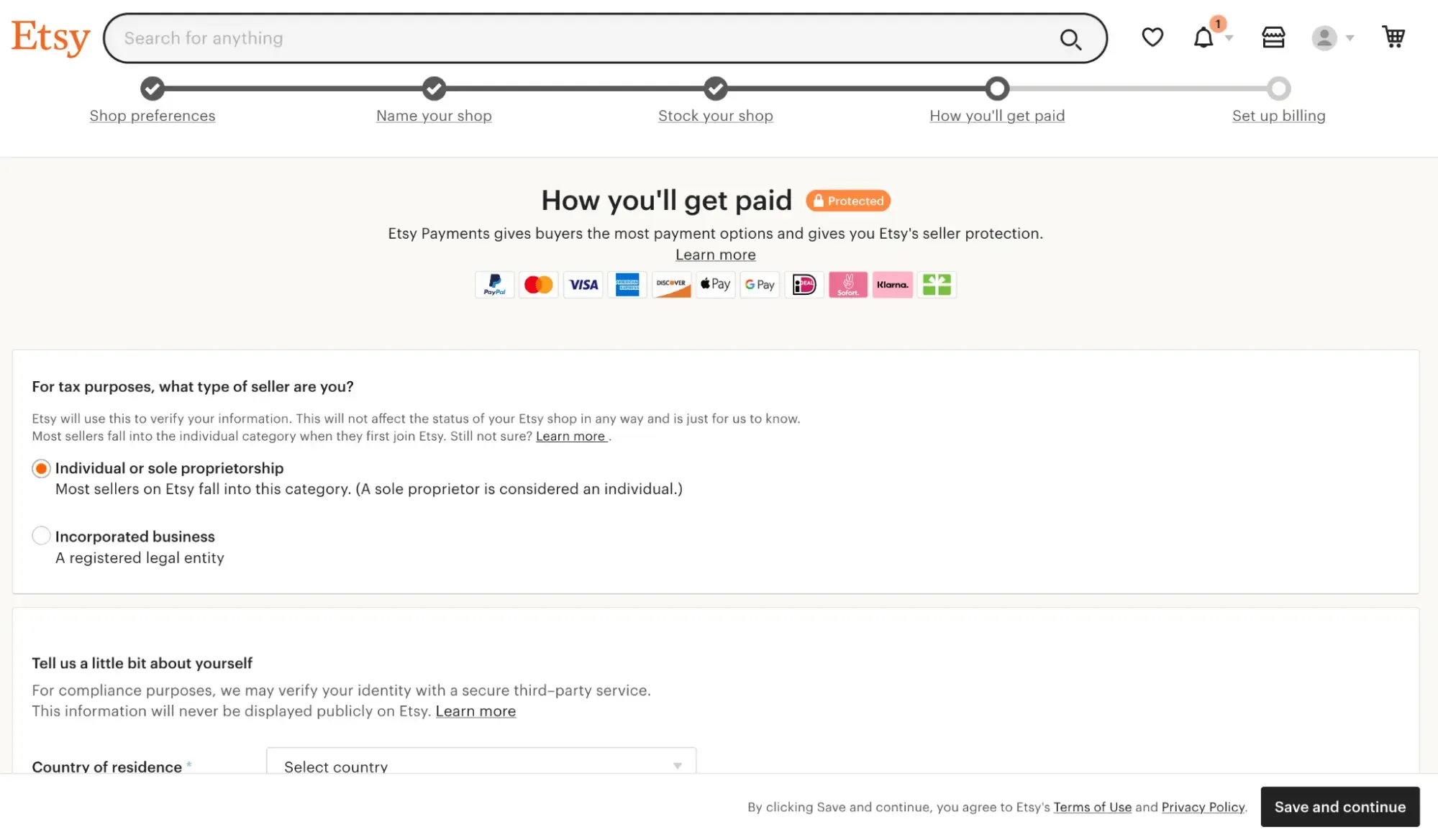Select Individual or sole proprietorship radio button
This screenshot has height=840, width=1438.
[41, 467]
